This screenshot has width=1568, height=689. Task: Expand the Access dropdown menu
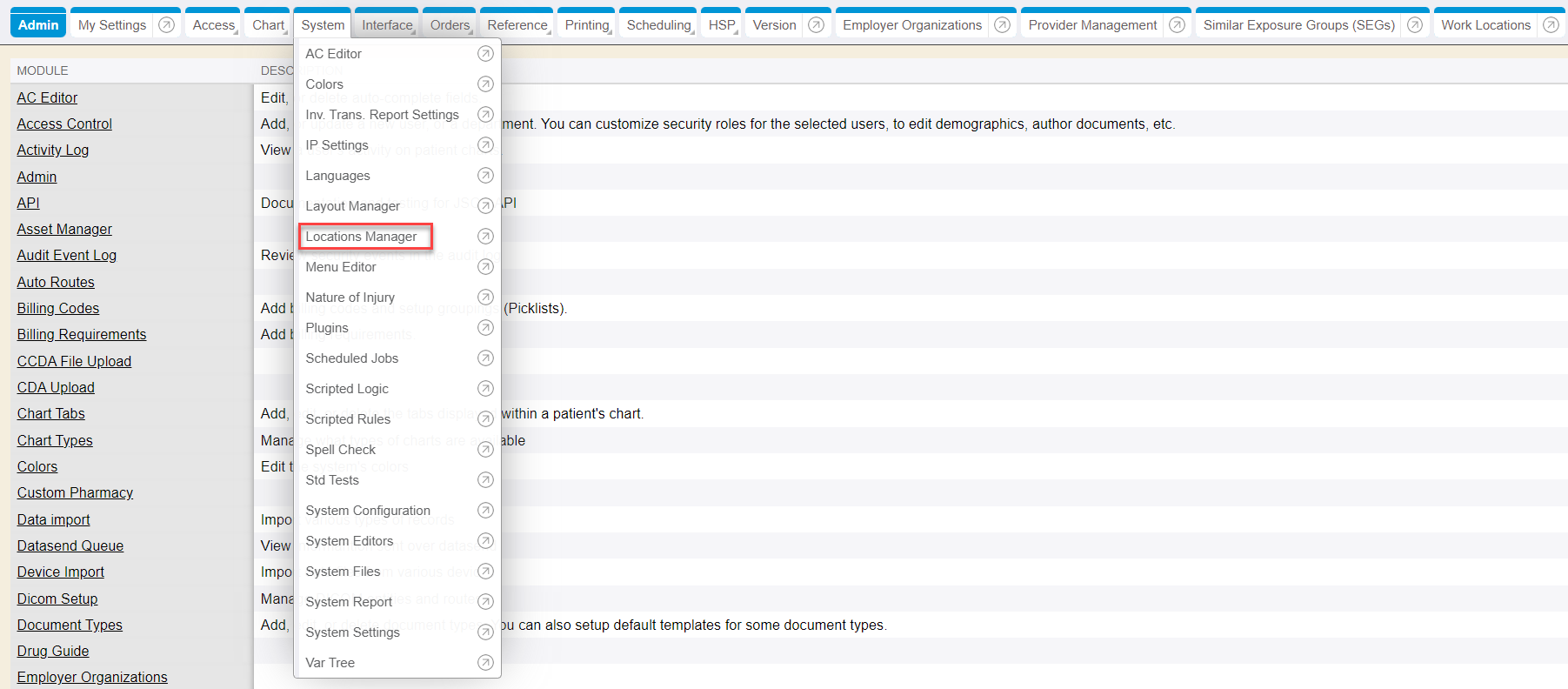tap(214, 25)
